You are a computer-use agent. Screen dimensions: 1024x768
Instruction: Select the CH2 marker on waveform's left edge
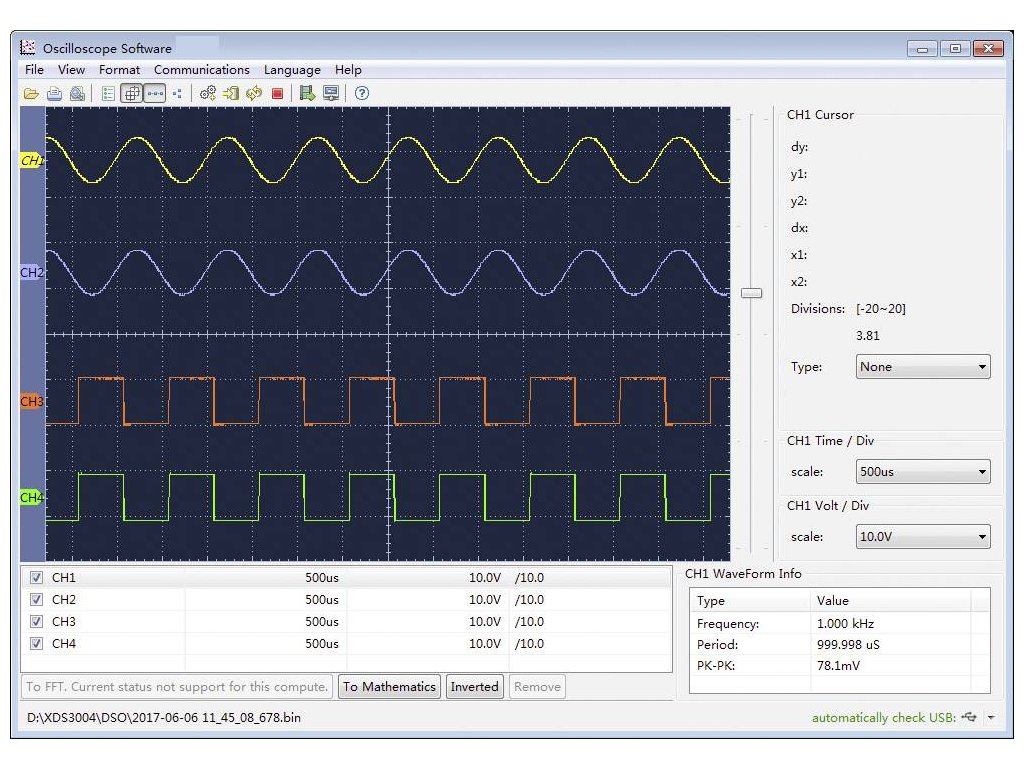pos(32,272)
